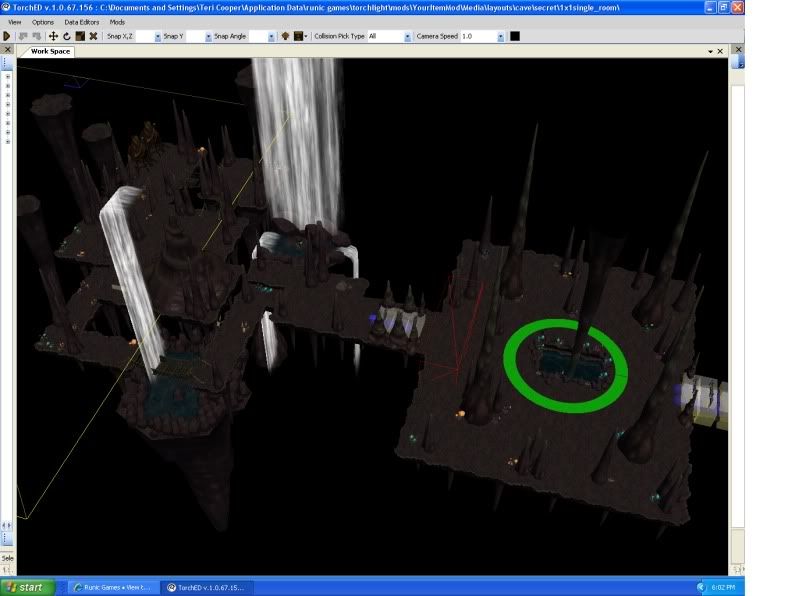Click the 6:02 PM taskbar clock

point(723,587)
